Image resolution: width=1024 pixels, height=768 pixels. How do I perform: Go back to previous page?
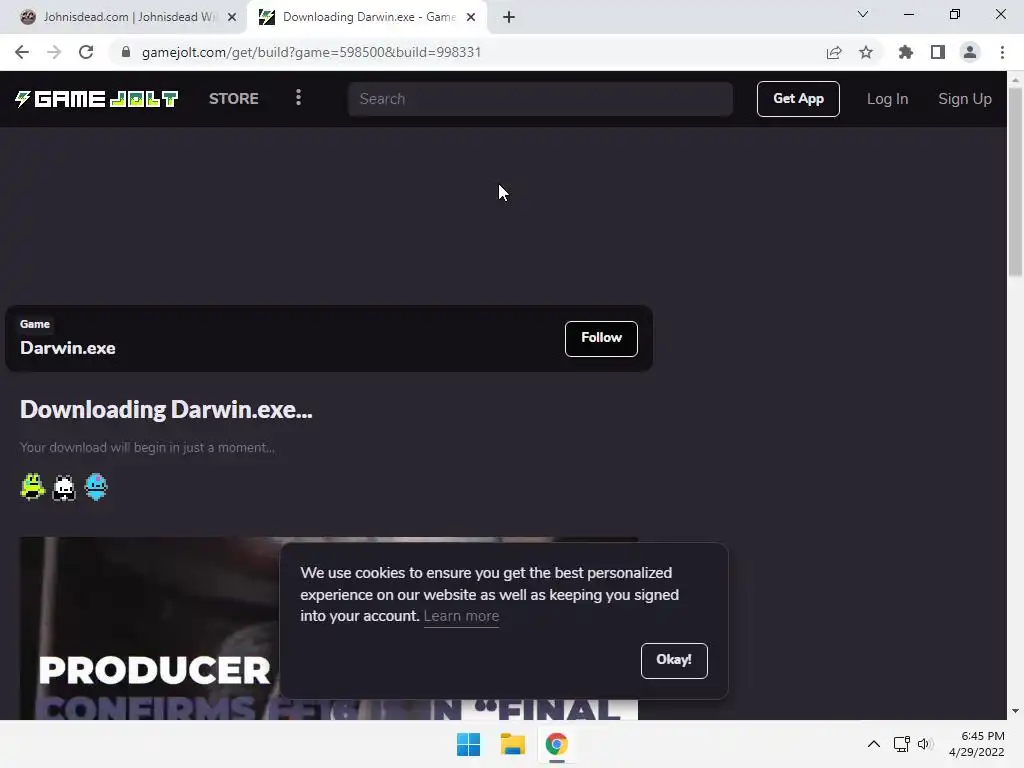pos(22,52)
